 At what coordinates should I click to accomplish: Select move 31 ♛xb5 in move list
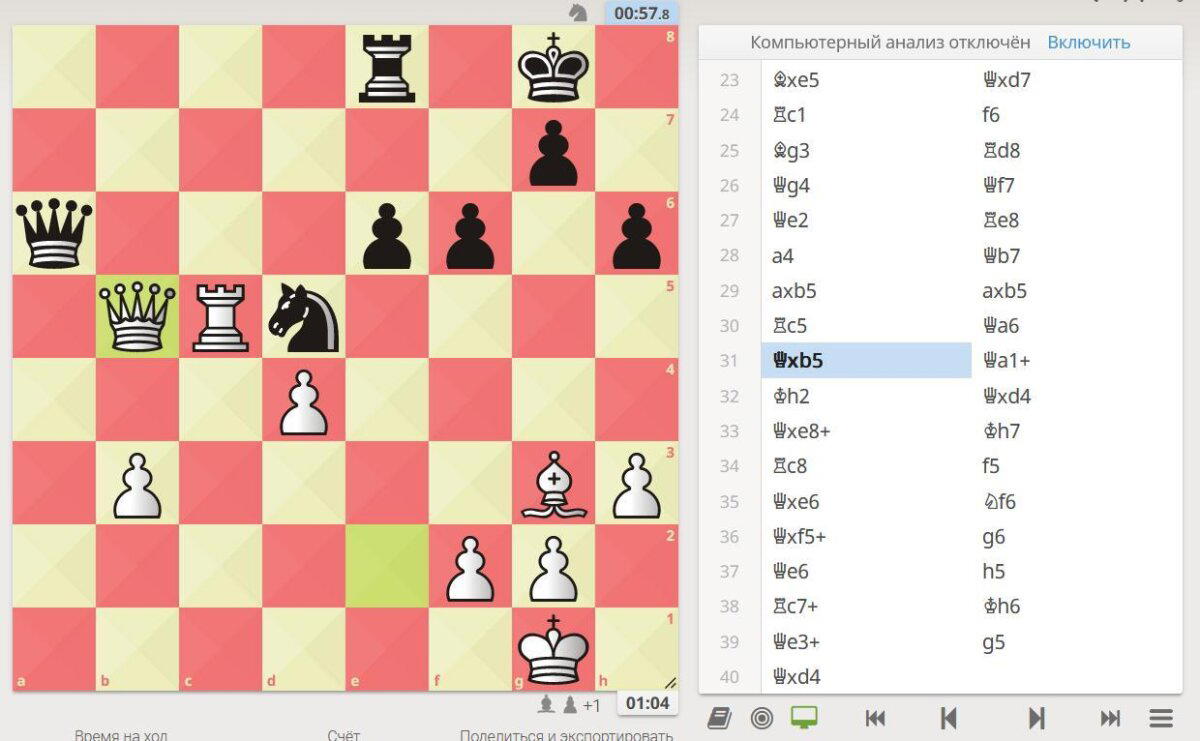point(866,360)
